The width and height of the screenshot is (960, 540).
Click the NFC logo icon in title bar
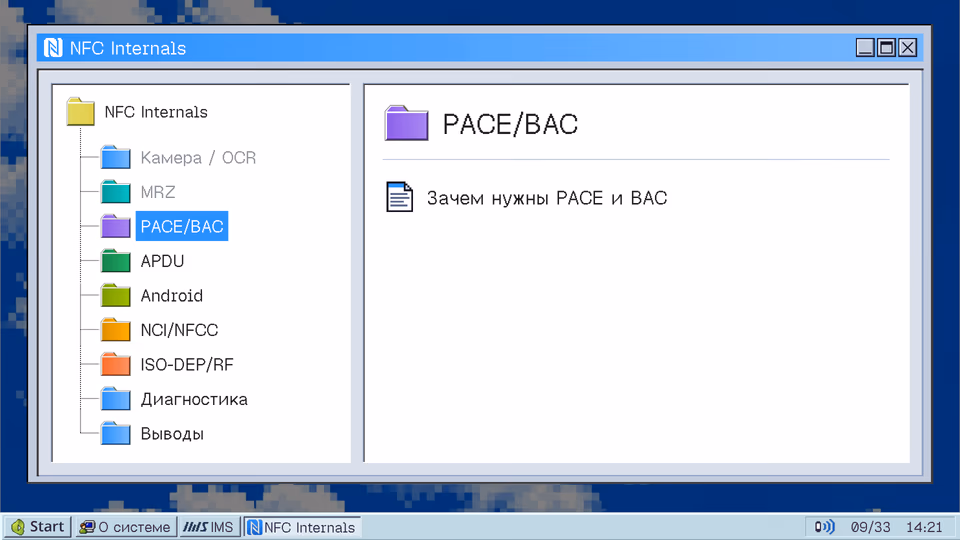53,48
